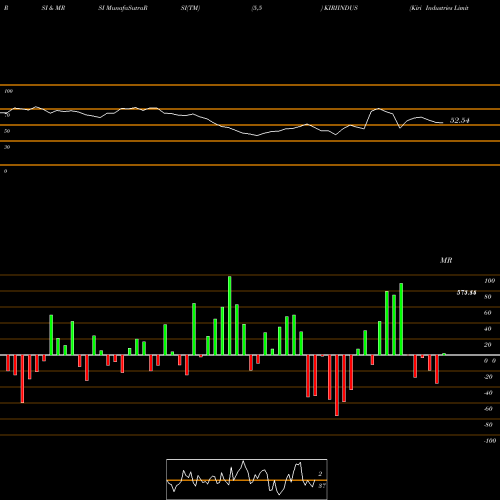Click the KIRIINDUS ticker text in header
This screenshot has height=500, width=500.
pyautogui.click(x=341, y=8)
